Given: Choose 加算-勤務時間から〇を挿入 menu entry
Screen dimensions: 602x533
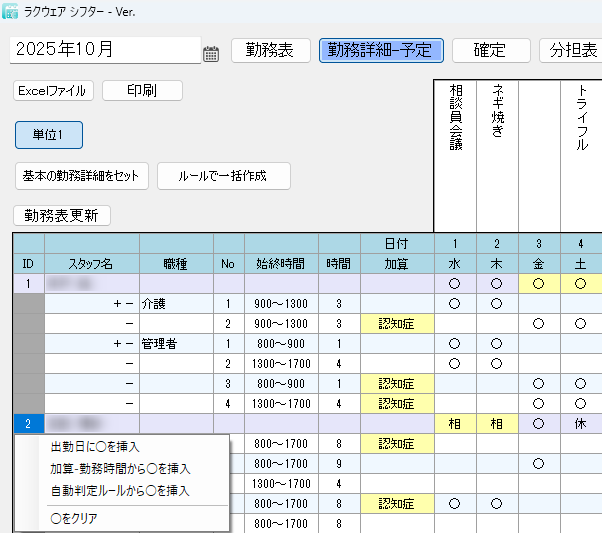Looking at the screenshot, I should (x=120, y=468).
